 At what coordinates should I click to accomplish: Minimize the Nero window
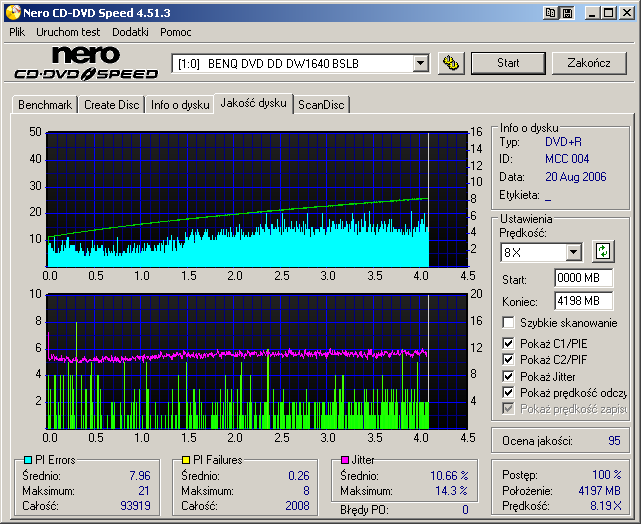592,13
